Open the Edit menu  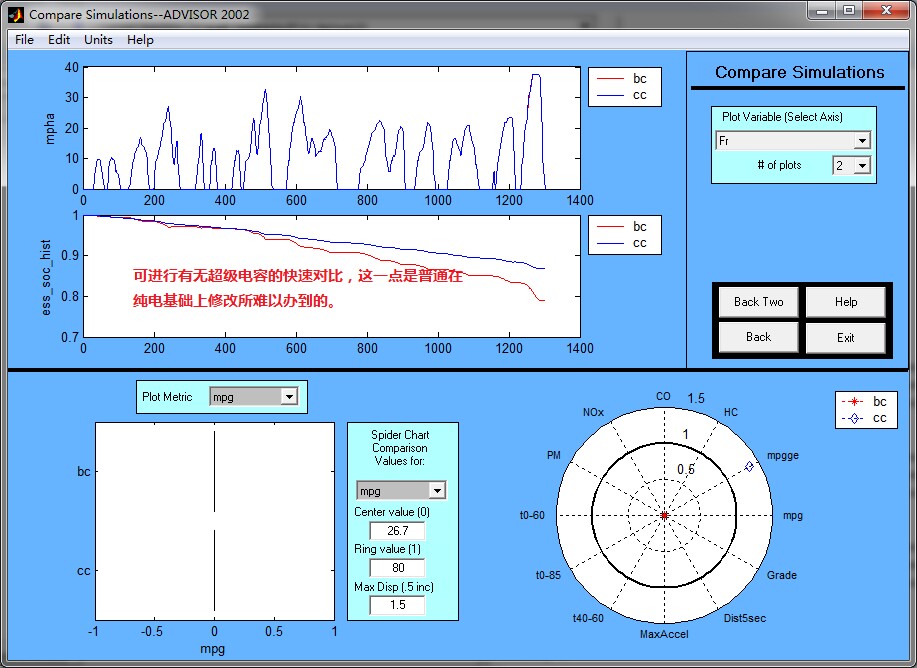coord(58,40)
